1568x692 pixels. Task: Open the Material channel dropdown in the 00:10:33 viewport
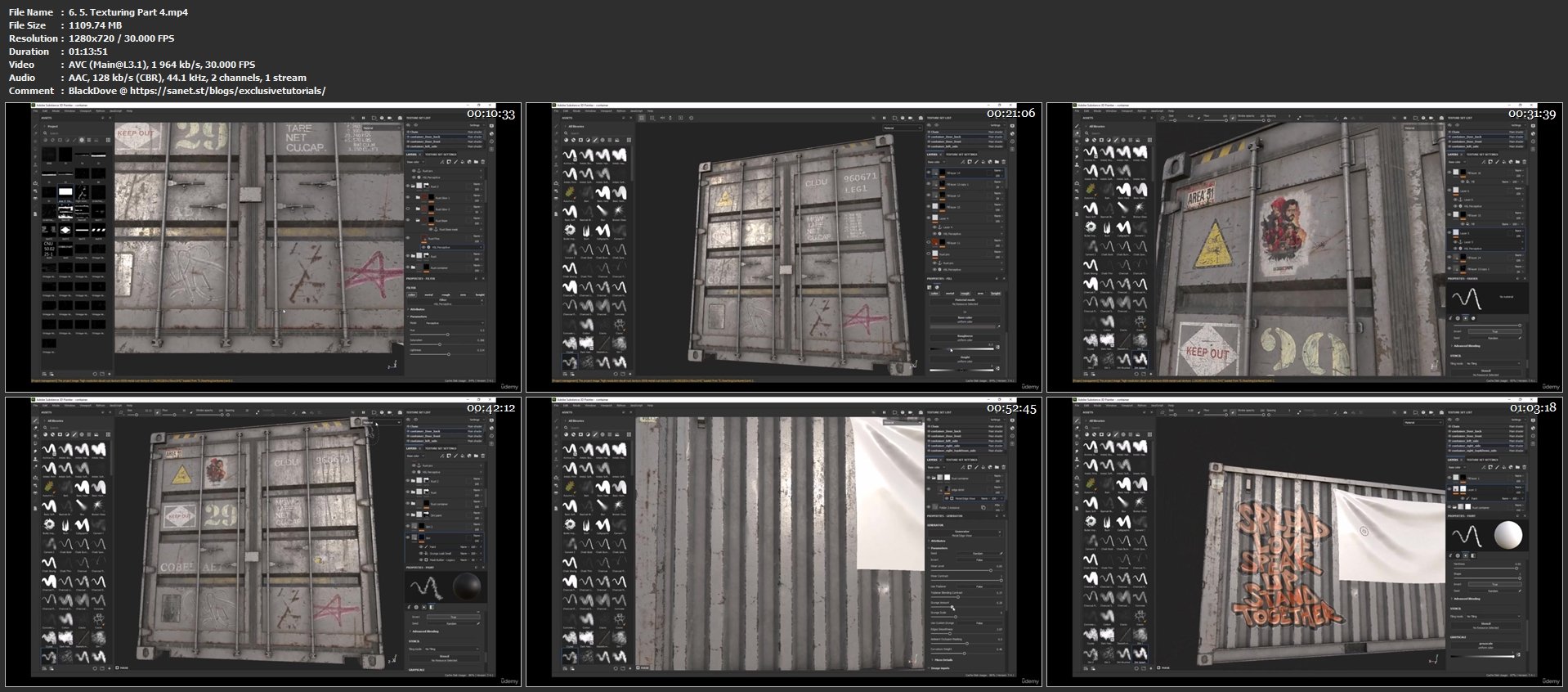pyautogui.click(x=382, y=128)
